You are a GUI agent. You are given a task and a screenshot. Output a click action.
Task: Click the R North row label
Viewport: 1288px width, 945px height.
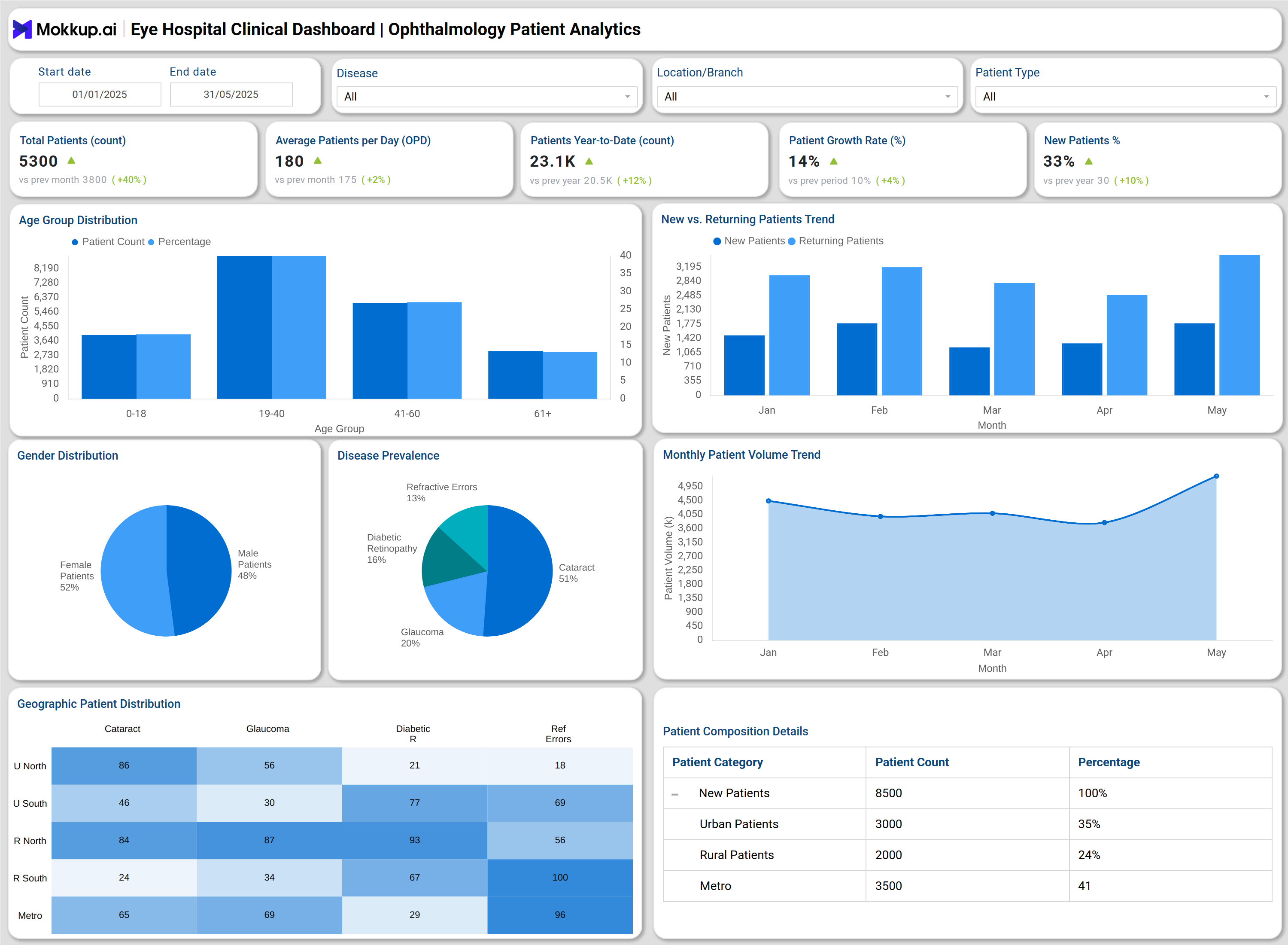click(30, 841)
